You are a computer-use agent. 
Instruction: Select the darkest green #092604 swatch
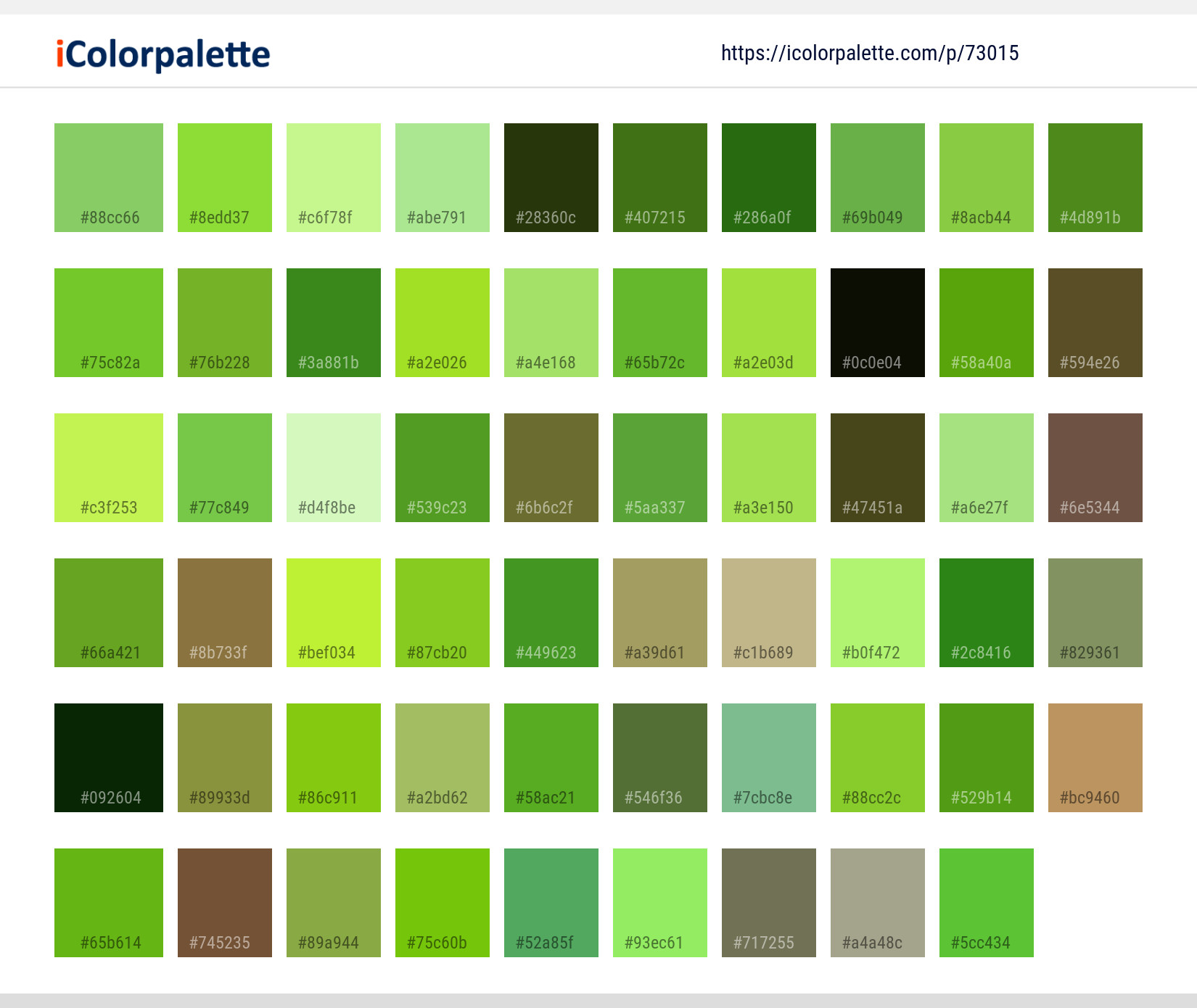click(109, 758)
